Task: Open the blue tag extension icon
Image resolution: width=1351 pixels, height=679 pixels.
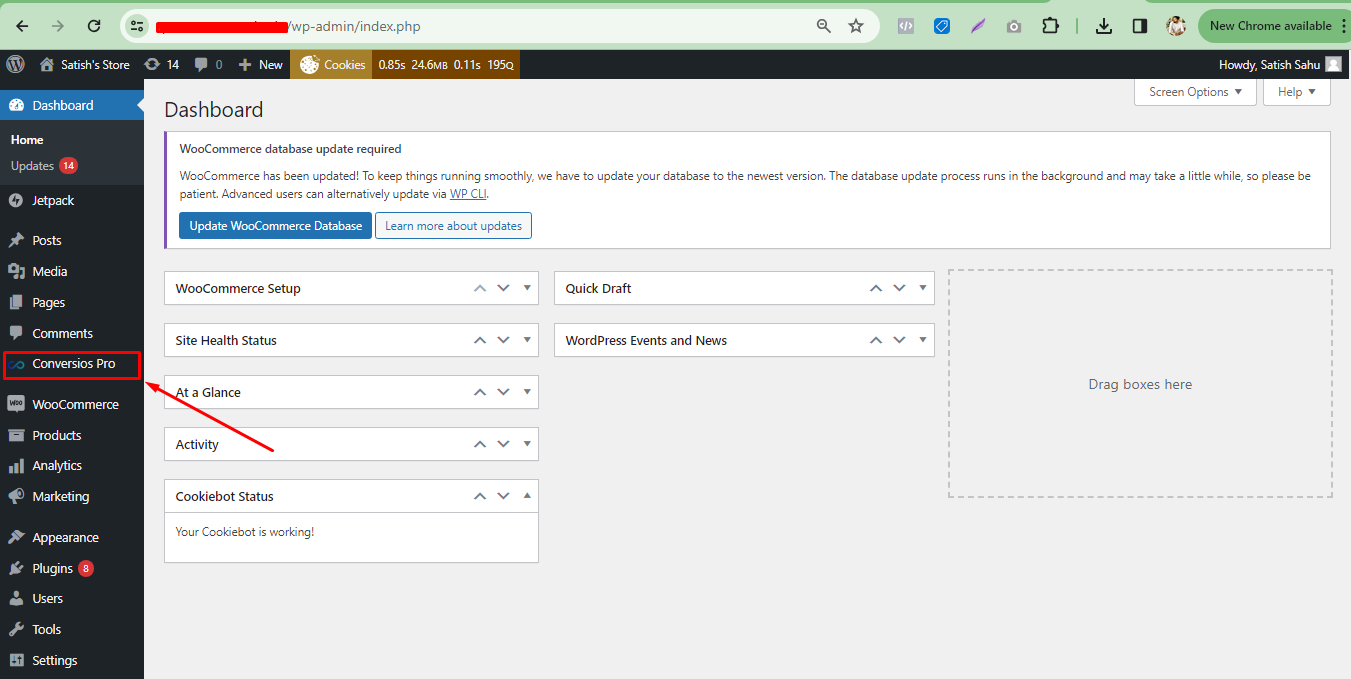Action: [x=942, y=26]
